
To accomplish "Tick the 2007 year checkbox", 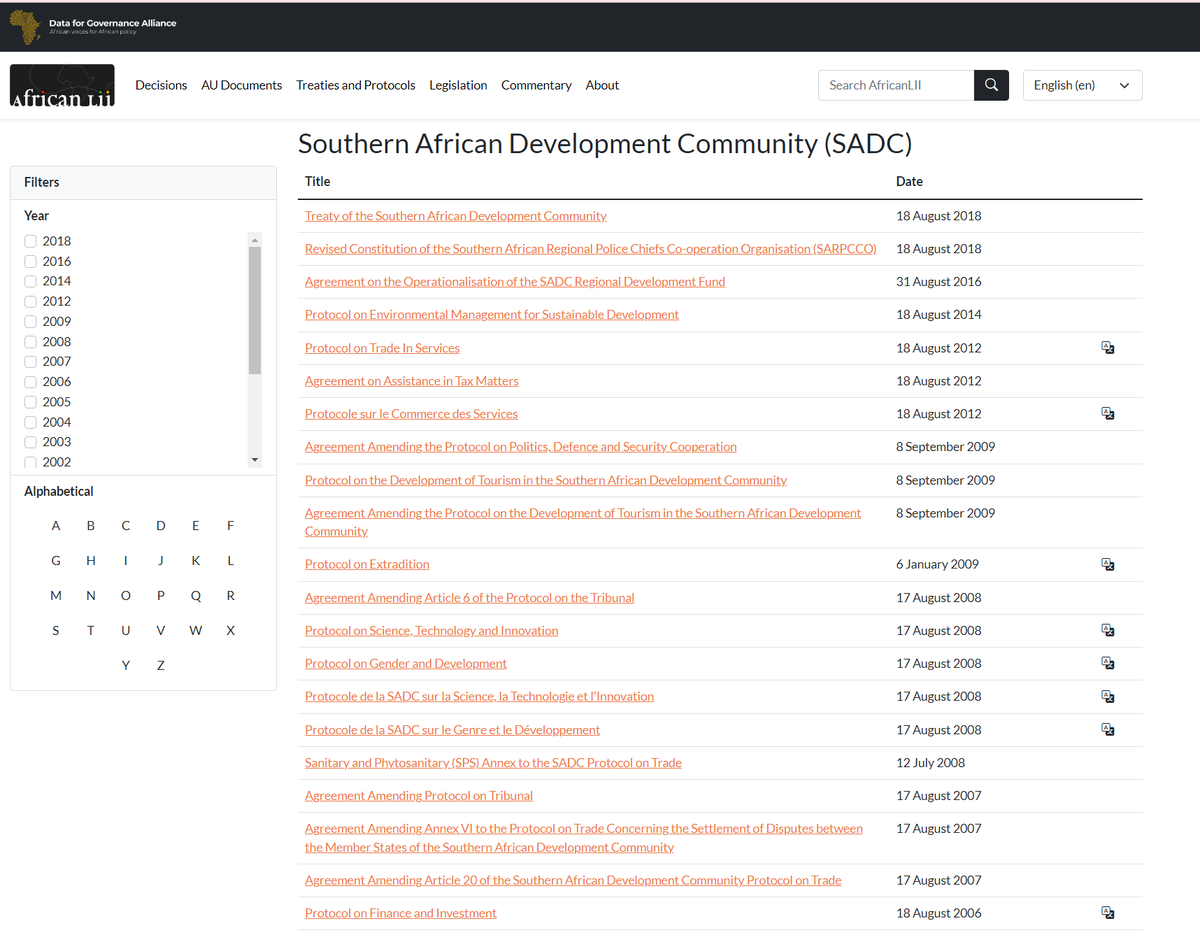I will tap(31, 361).
